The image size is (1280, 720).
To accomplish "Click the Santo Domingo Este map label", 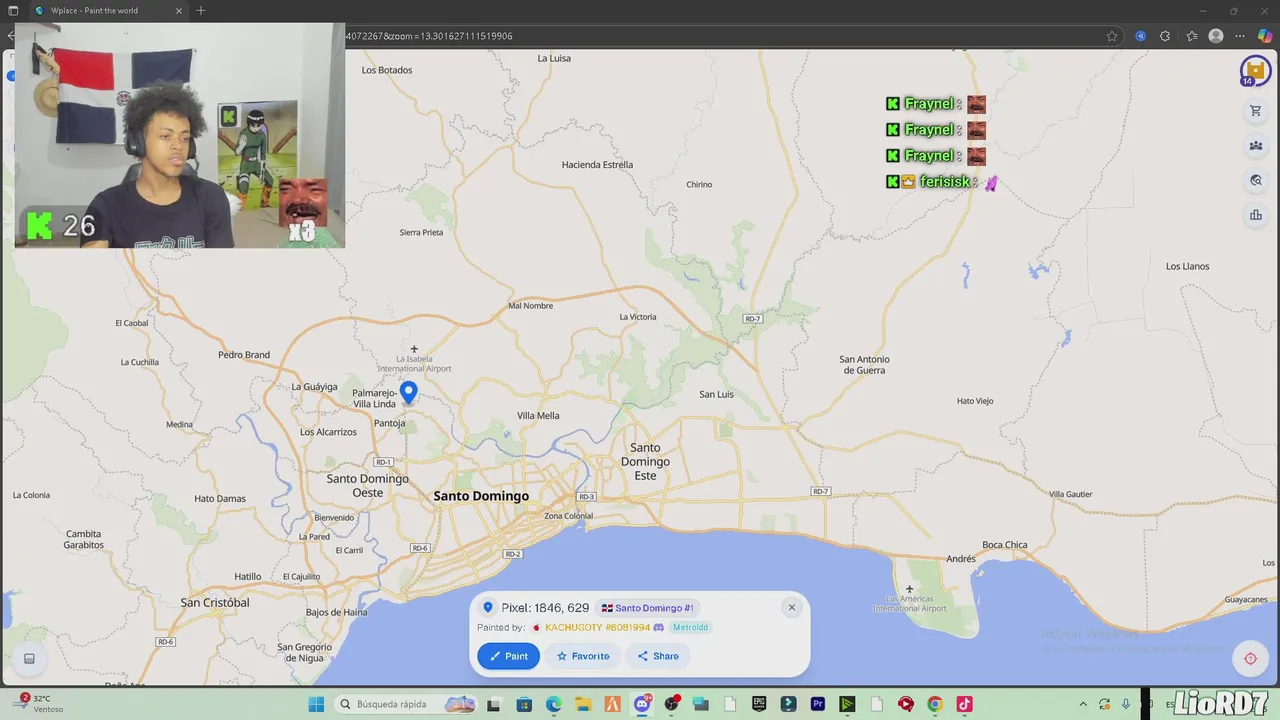I will (645, 461).
